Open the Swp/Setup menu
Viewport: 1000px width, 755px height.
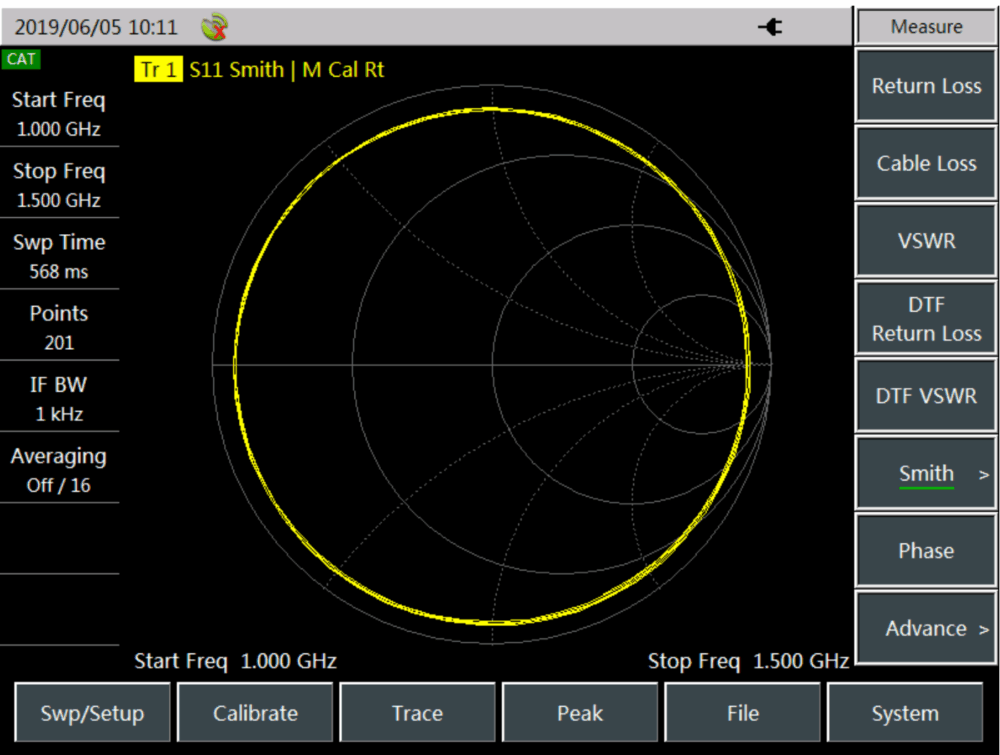pyautogui.click(x=92, y=713)
